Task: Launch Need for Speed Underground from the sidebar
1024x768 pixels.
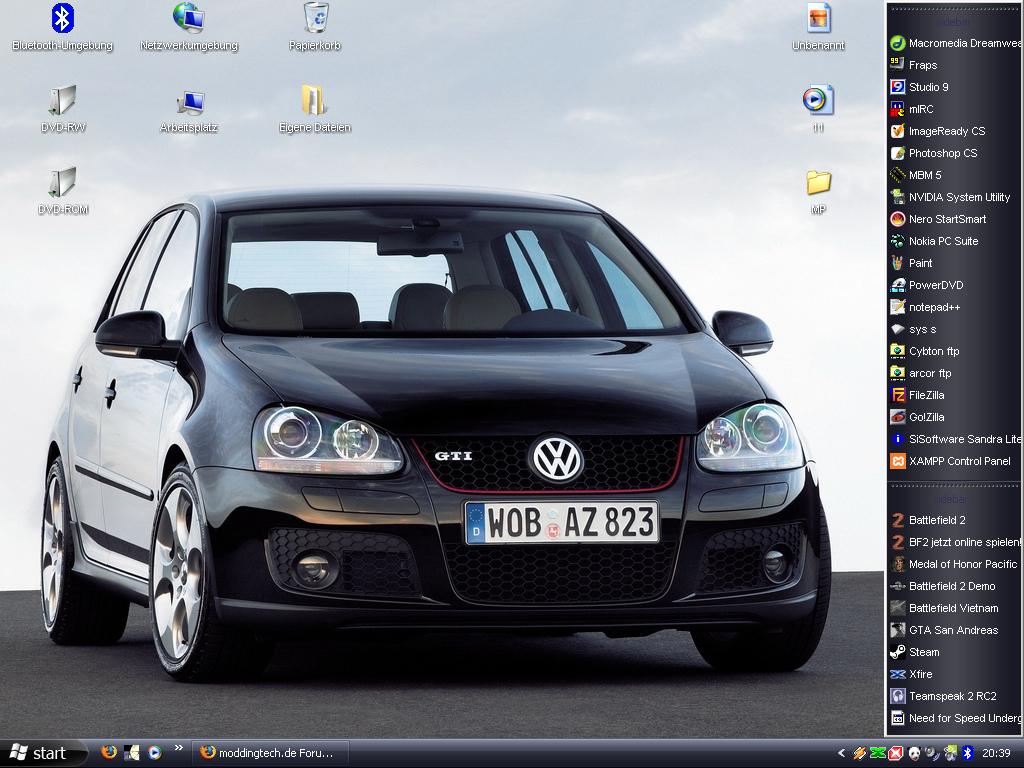Action: (954, 718)
